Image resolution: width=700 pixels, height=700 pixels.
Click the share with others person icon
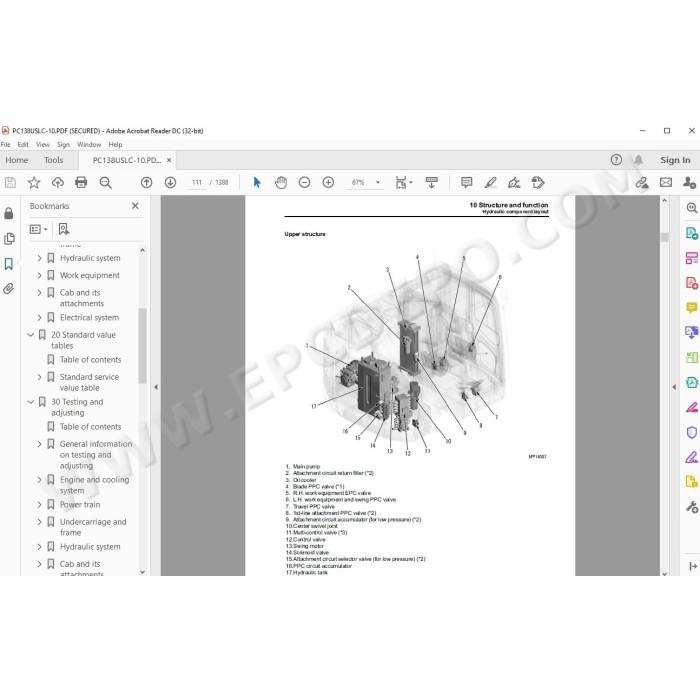(x=689, y=183)
